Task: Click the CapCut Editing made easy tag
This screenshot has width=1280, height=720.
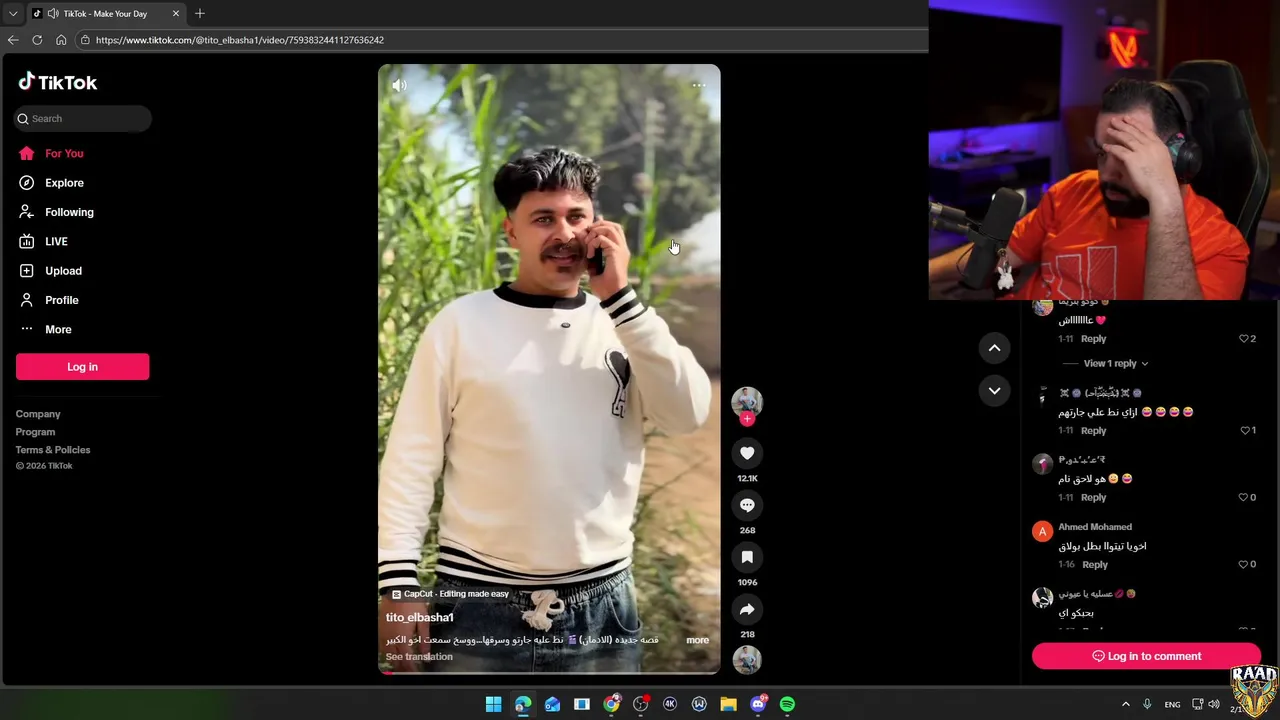Action: tap(450, 594)
